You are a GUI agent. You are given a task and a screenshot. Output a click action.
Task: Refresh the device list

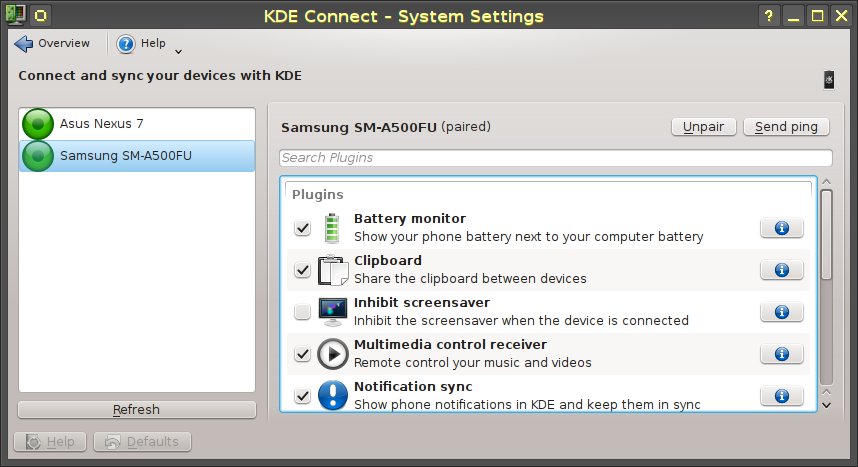(137, 410)
